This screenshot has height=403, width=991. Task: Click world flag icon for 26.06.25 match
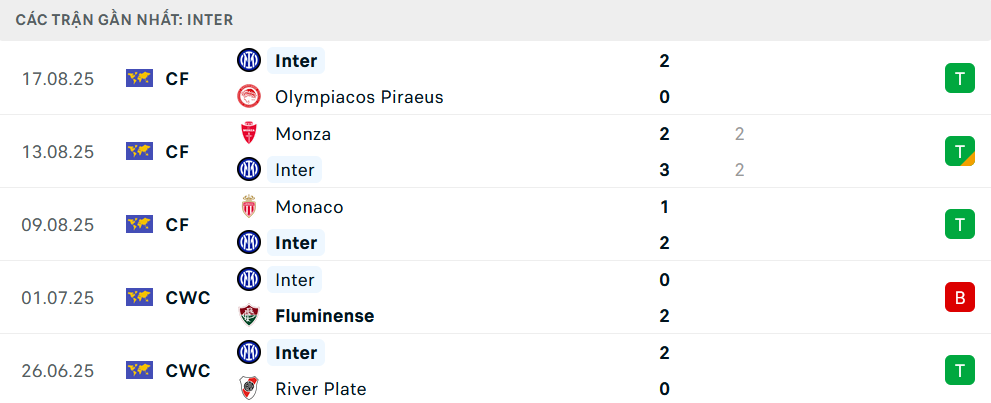(x=139, y=370)
